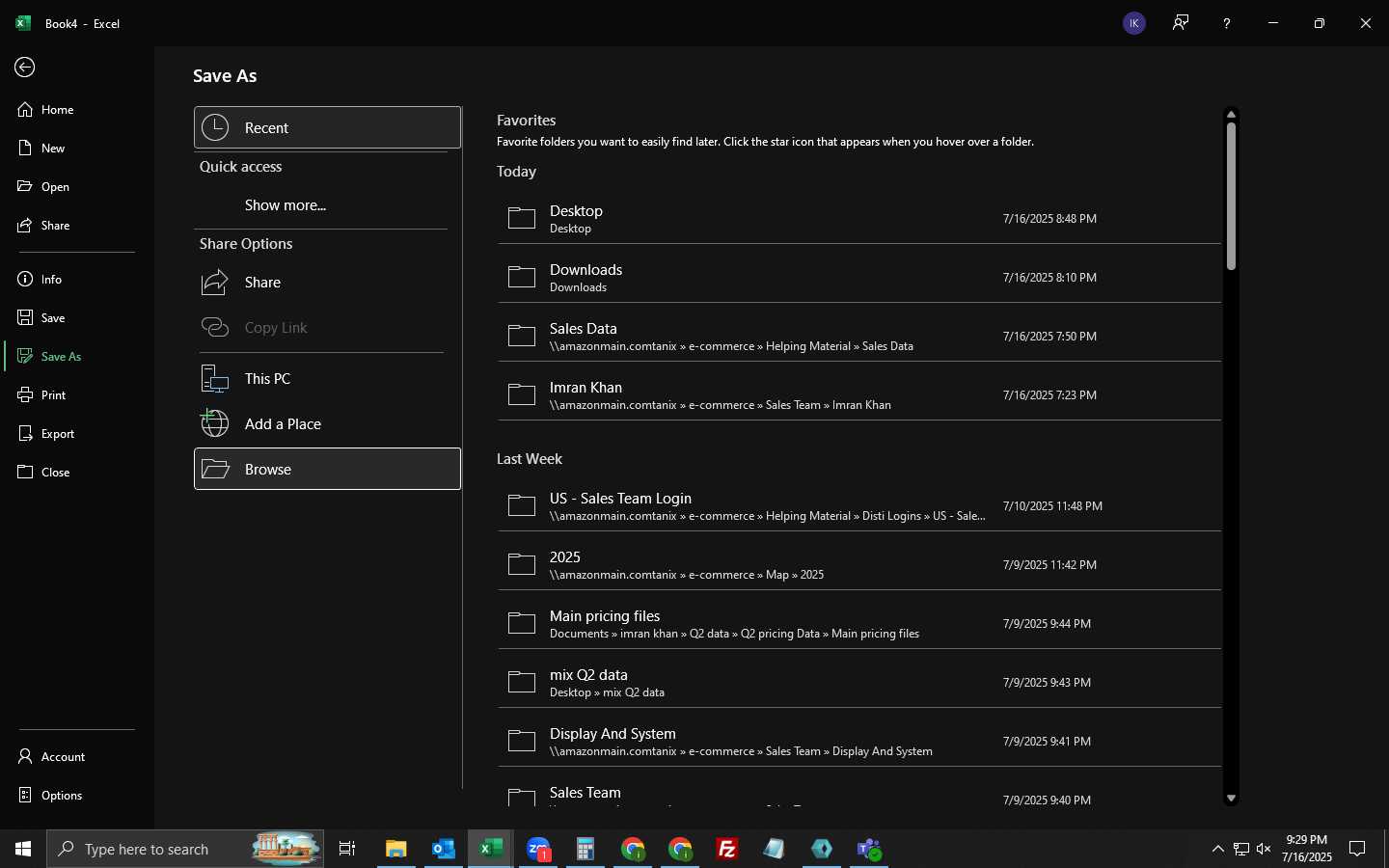Click the chain link icon beside Copy Link
1389x868 pixels.
coord(215,328)
